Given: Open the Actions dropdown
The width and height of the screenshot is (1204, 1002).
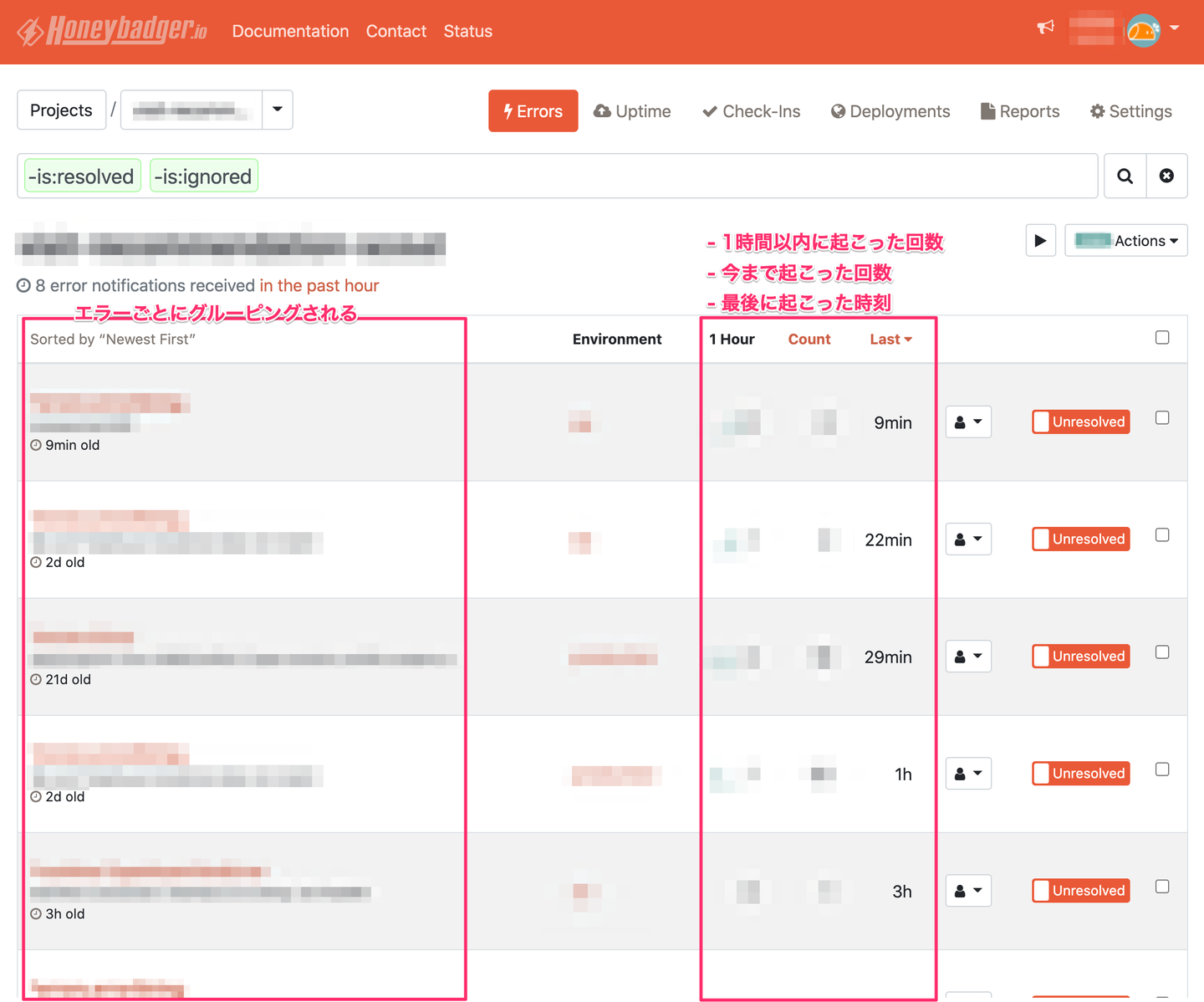Looking at the screenshot, I should pyautogui.click(x=1125, y=241).
